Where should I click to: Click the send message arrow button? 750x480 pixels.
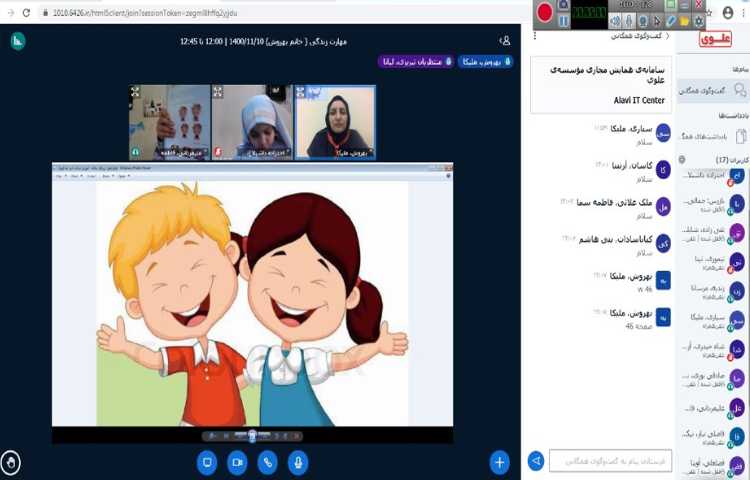tap(536, 461)
